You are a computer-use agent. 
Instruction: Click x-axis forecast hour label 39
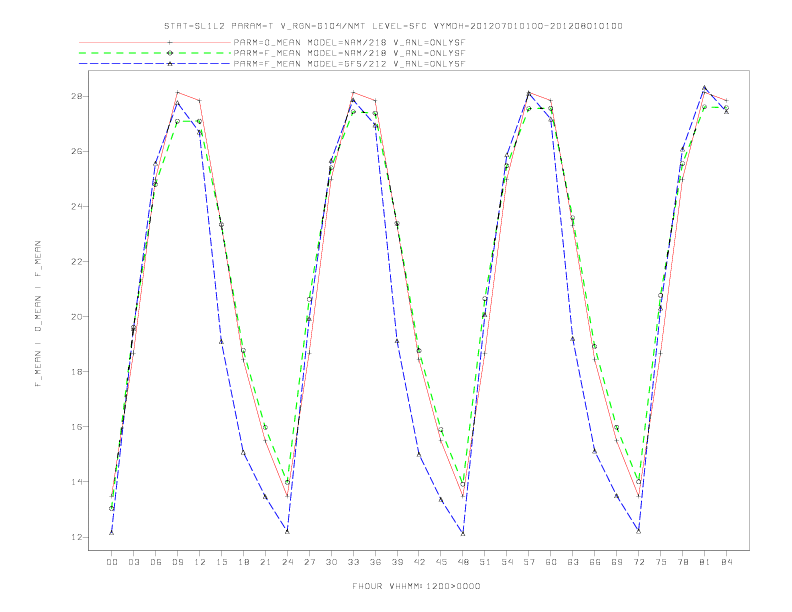point(397,562)
